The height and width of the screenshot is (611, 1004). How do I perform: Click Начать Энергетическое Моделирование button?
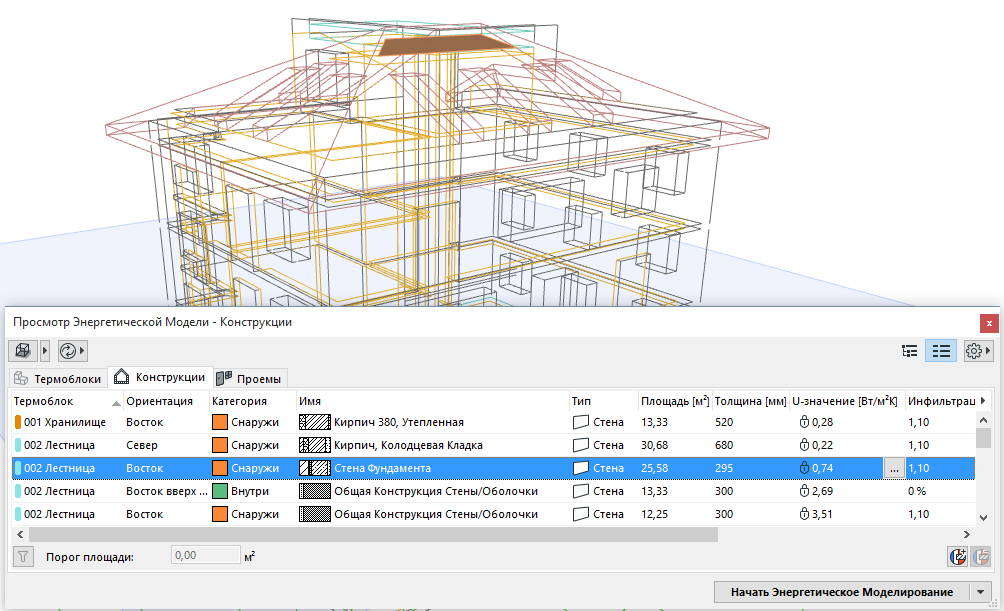[x=841, y=592]
